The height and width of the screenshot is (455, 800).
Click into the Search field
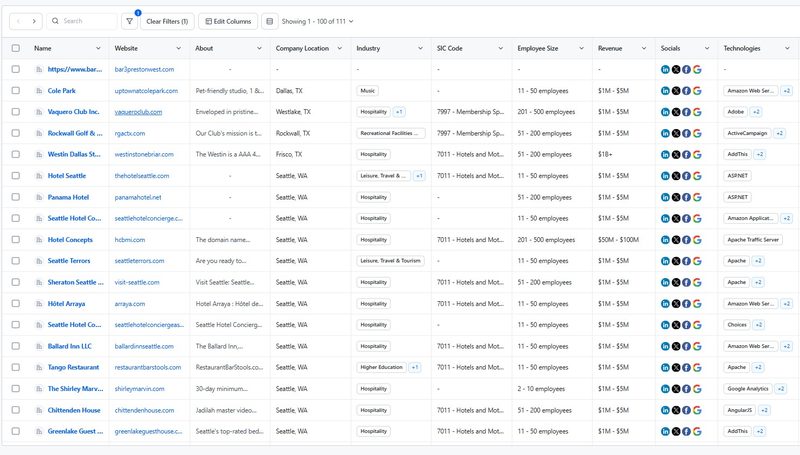pos(83,21)
